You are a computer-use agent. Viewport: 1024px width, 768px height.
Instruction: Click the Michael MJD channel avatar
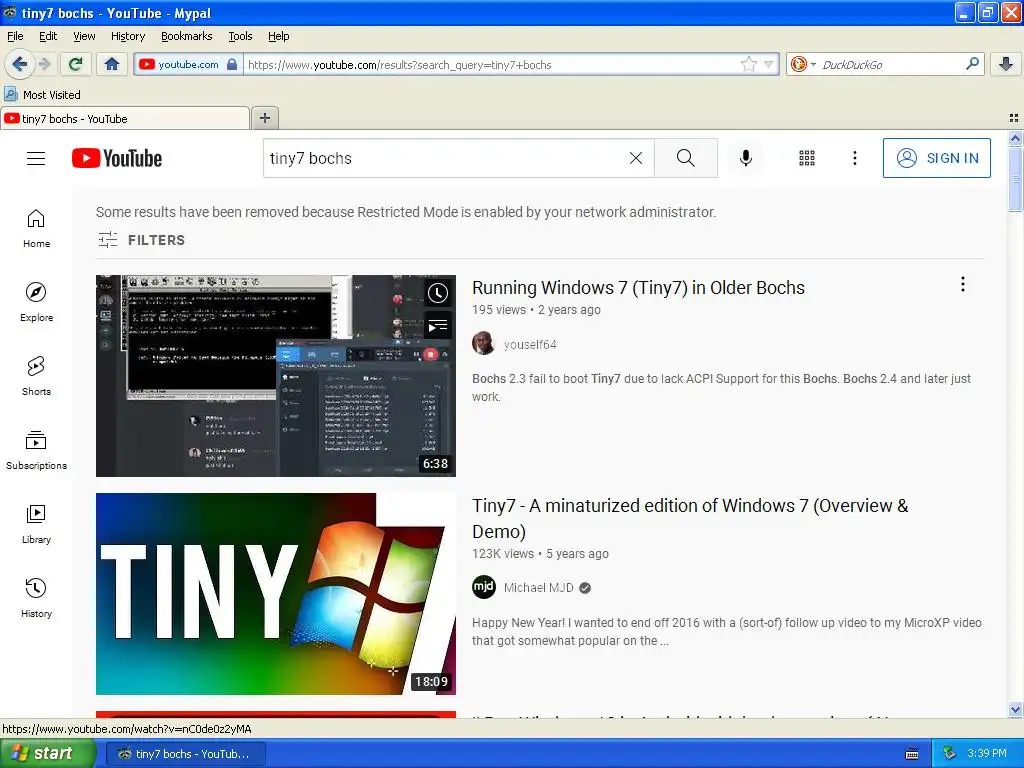coord(483,587)
